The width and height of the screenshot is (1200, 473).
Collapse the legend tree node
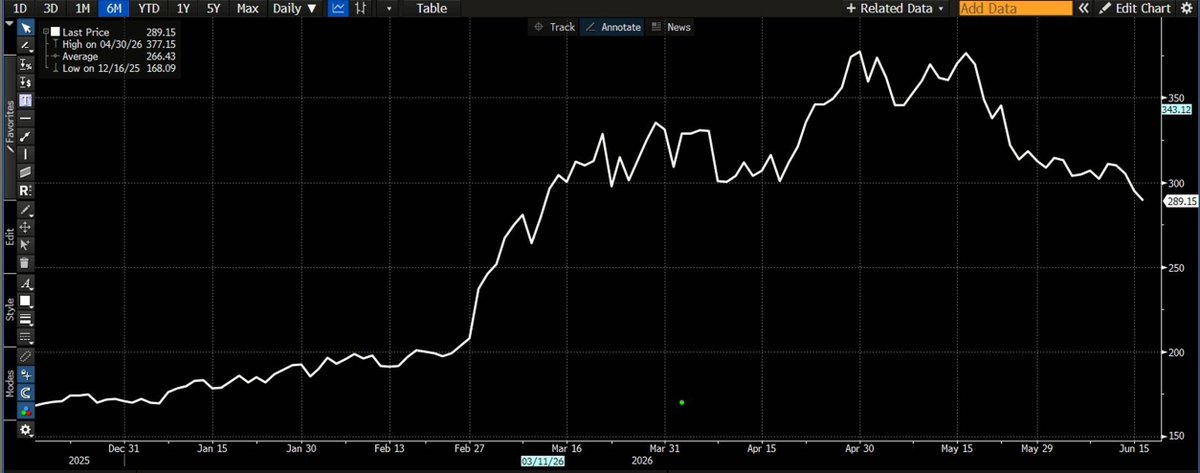pos(46,32)
